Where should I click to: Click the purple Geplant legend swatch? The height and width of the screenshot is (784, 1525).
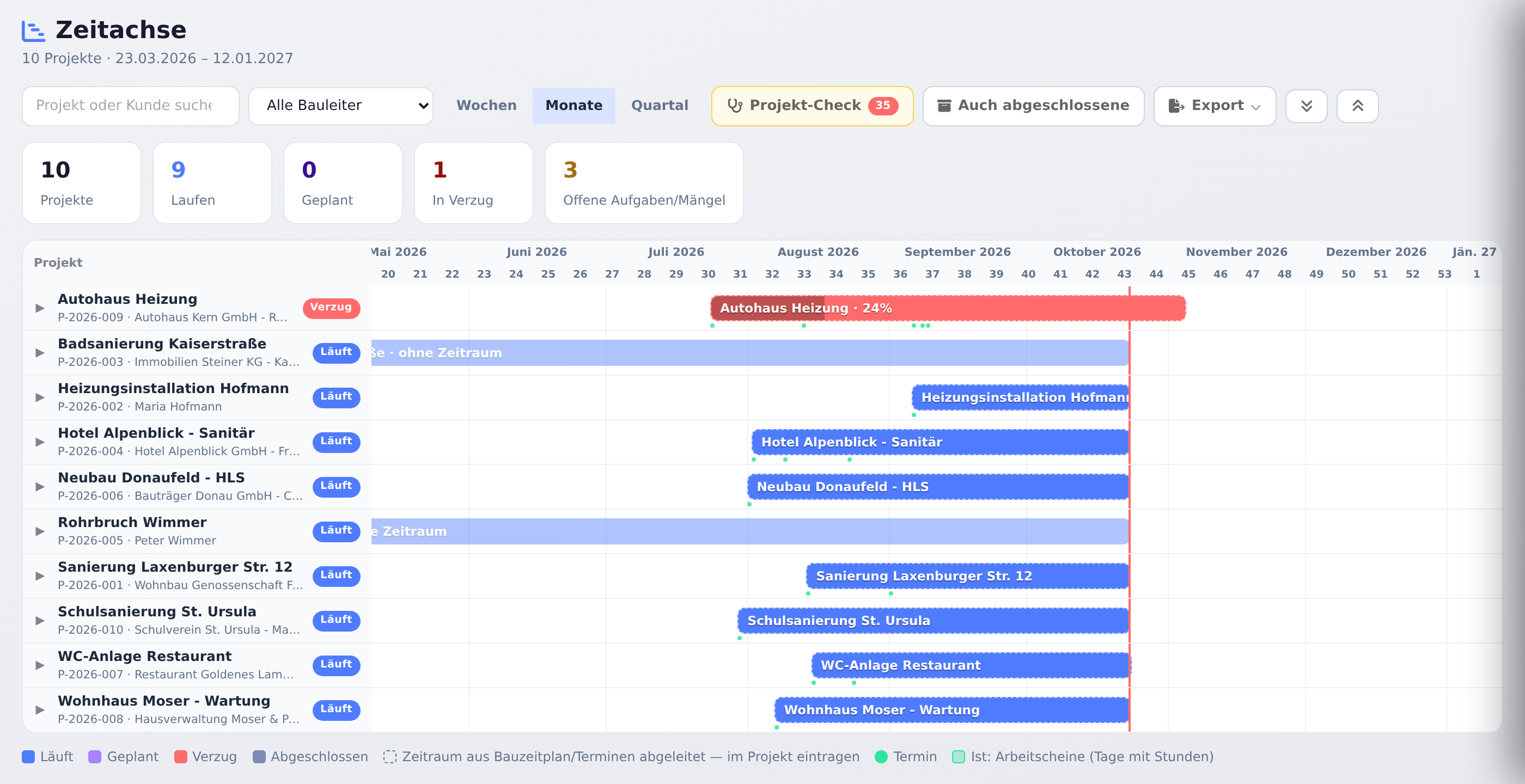[x=95, y=757]
